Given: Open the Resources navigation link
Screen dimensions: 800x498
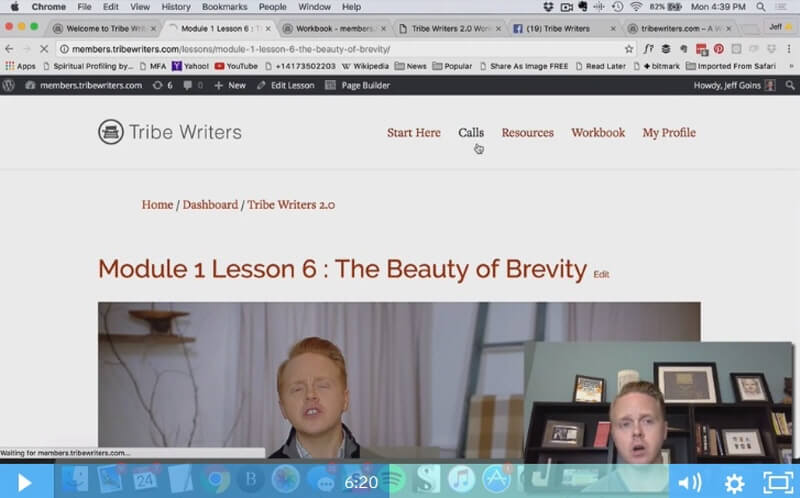Looking at the screenshot, I should [528, 133].
